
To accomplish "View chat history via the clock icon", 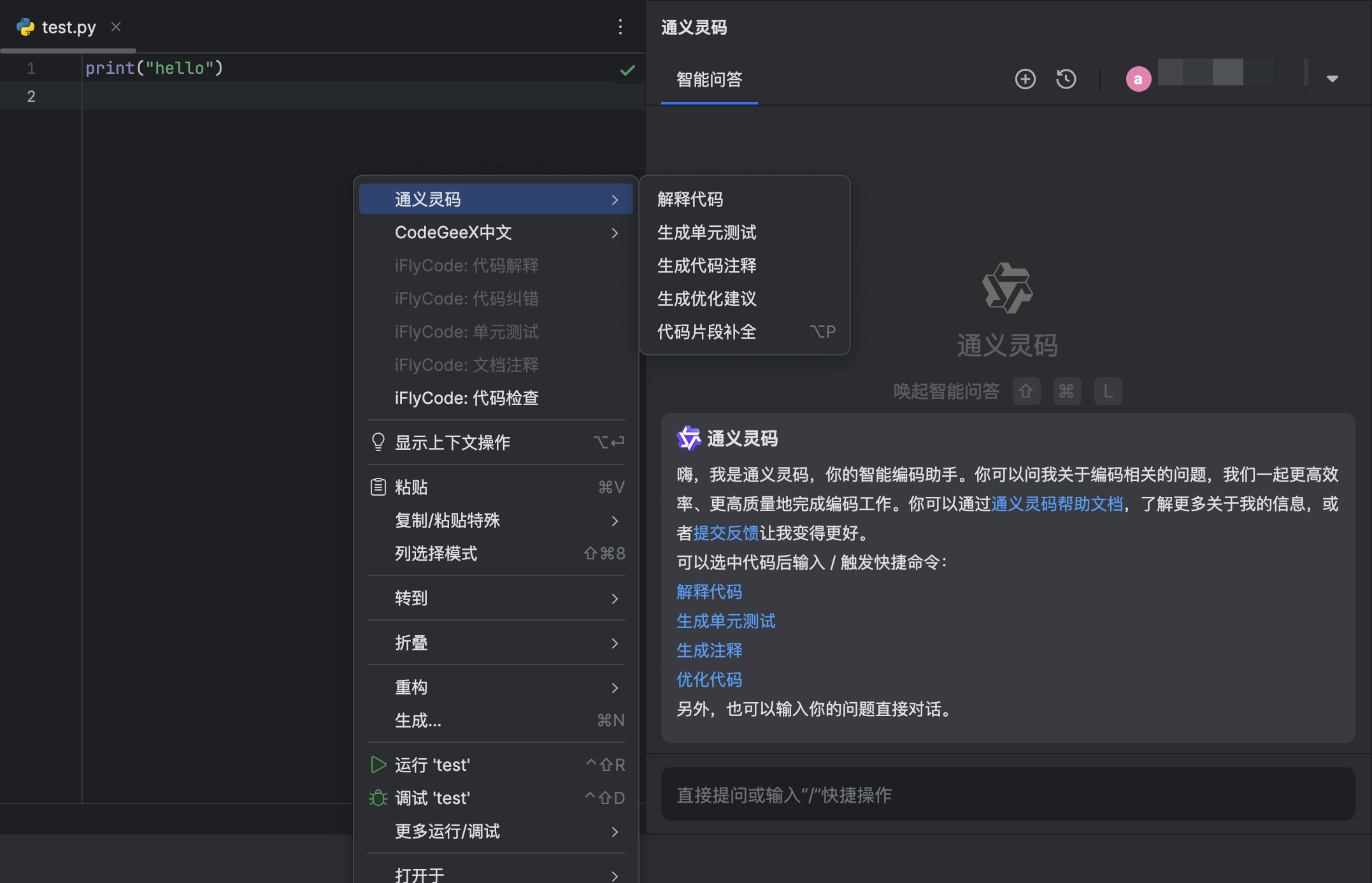I will click(x=1066, y=79).
